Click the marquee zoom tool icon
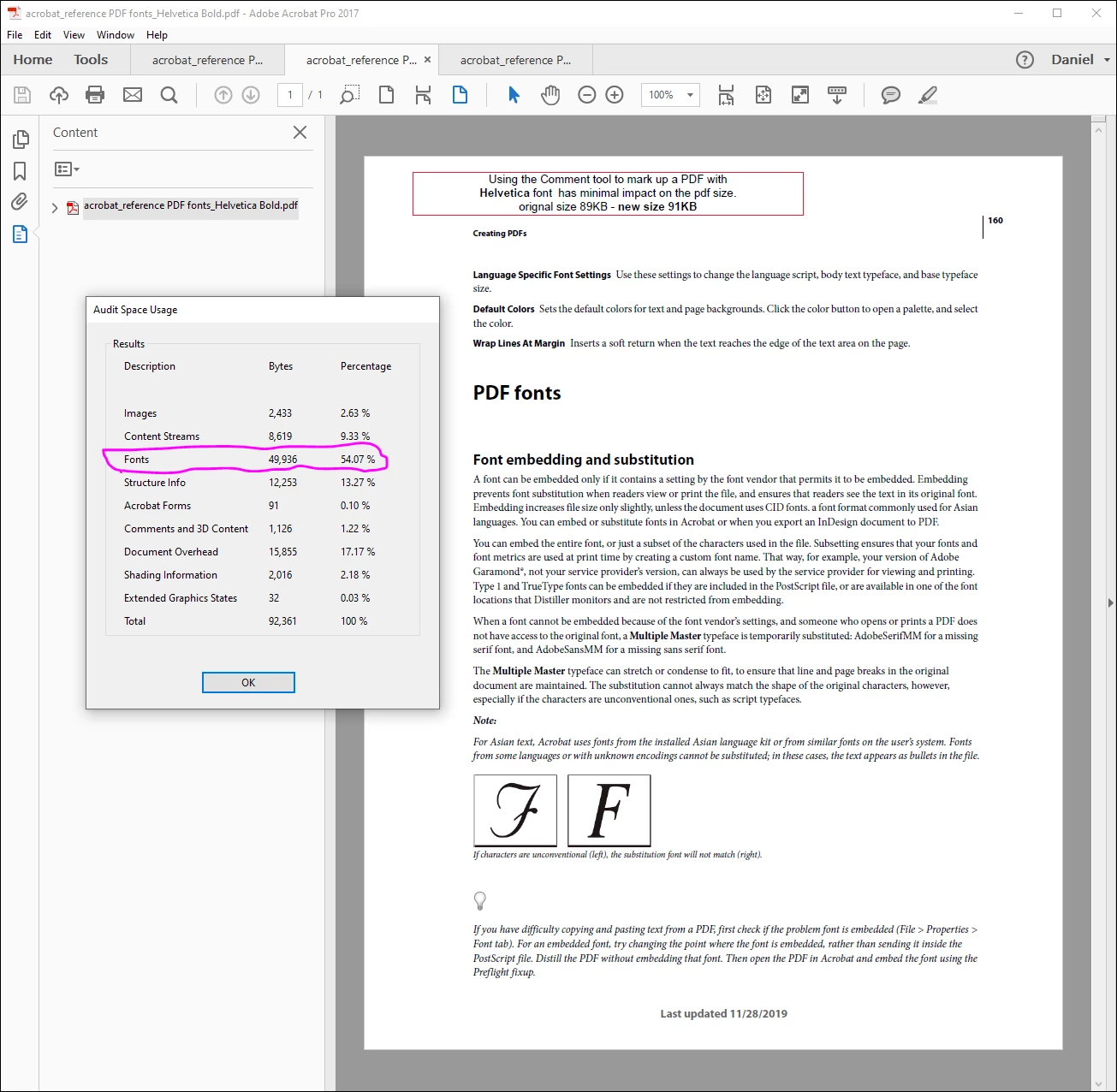The width and height of the screenshot is (1117, 1092). pos(349,95)
